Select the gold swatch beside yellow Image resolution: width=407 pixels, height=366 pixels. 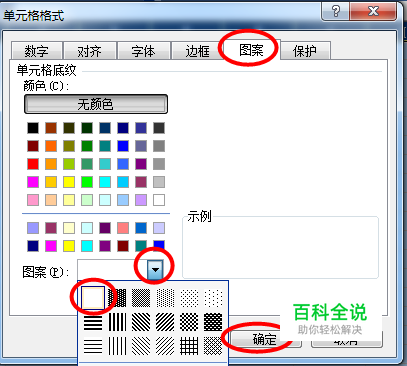[51, 182]
